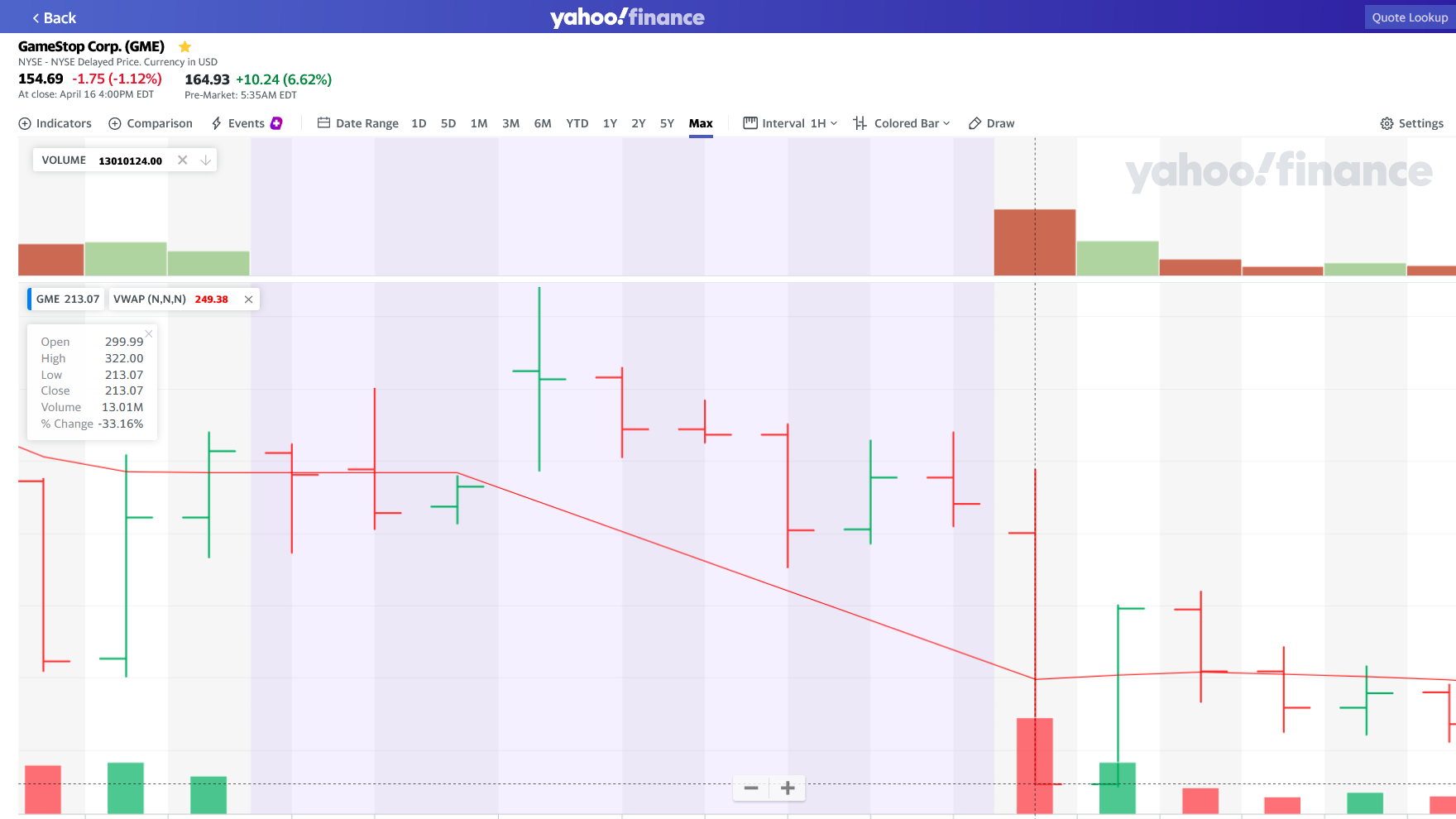The height and width of the screenshot is (819, 1456).
Task: Click the plus icon next to Comparison
Action: [115, 123]
